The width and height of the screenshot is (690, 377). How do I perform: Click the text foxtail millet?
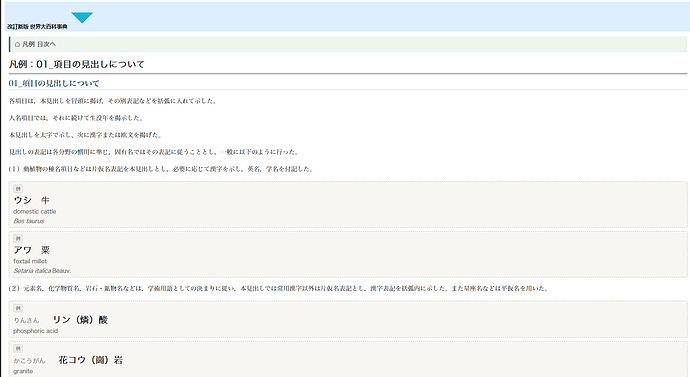tap(30, 261)
